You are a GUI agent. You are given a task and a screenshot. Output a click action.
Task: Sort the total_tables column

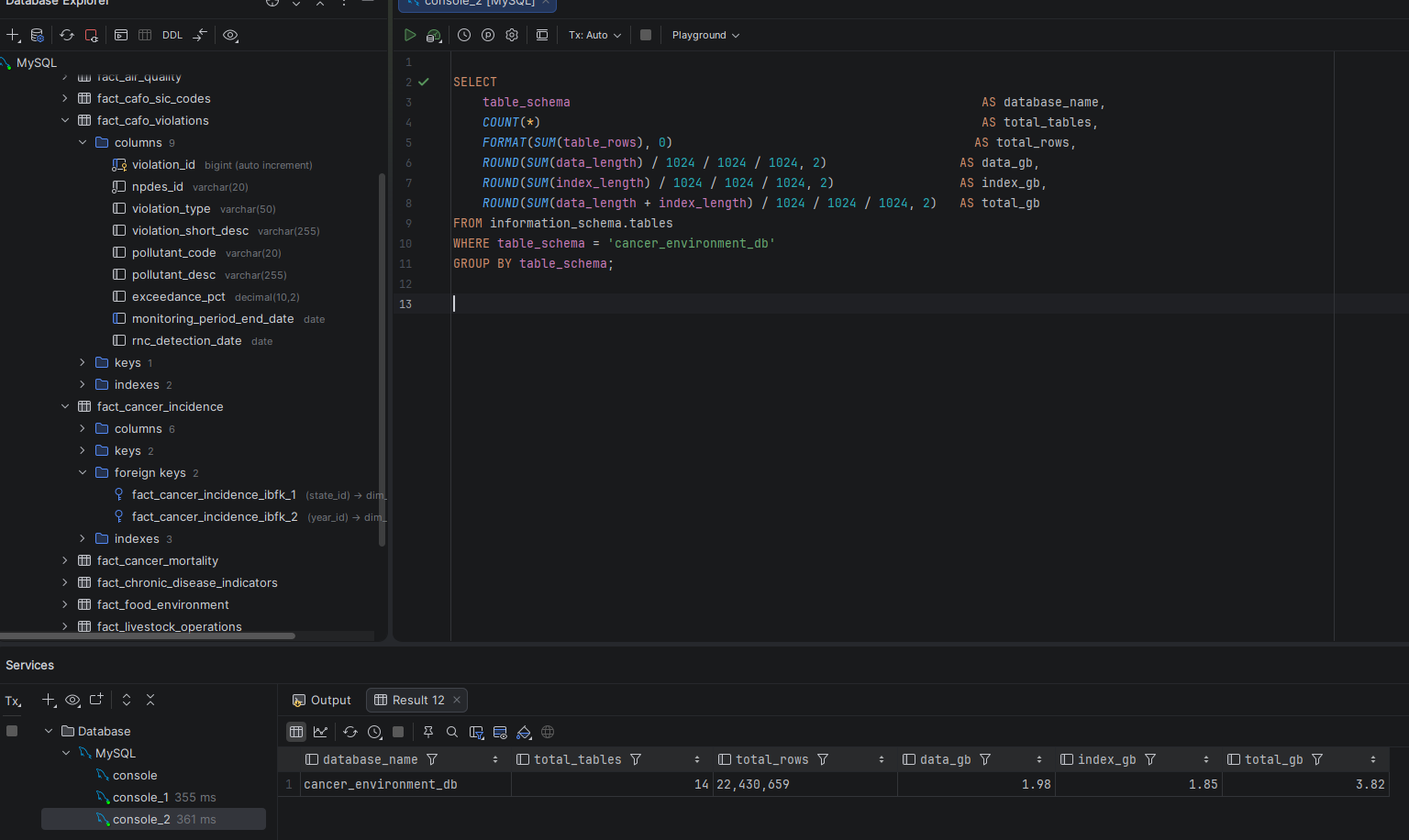(x=697, y=759)
